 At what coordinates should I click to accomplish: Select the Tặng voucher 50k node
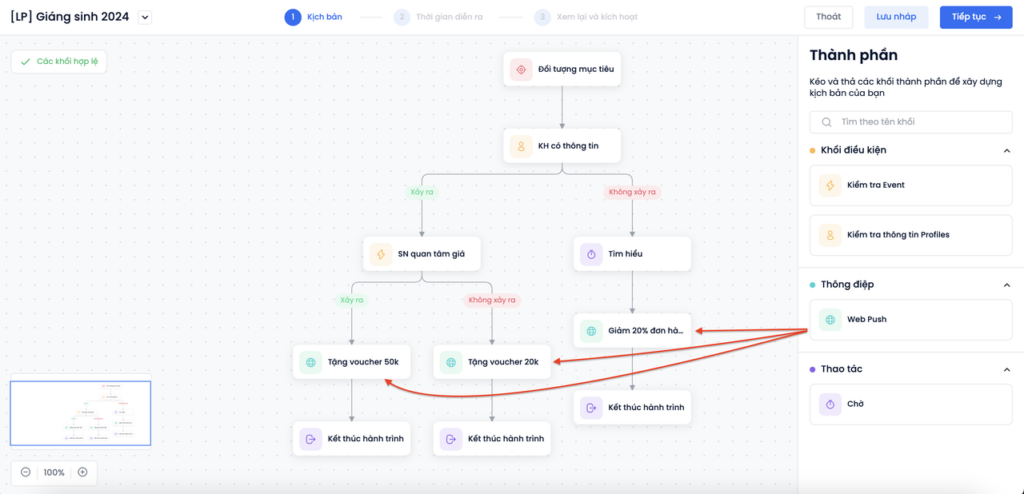[x=352, y=361]
